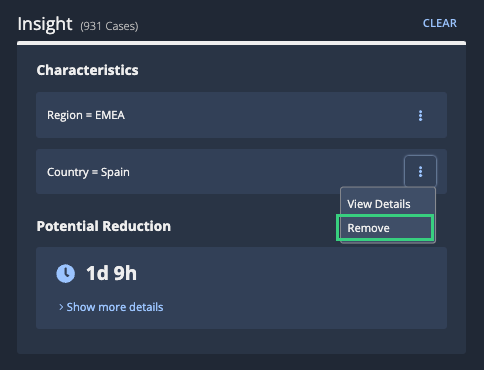484x370 pixels.
Task: Clear the insight with the CLEAR link
Action: coord(440,23)
